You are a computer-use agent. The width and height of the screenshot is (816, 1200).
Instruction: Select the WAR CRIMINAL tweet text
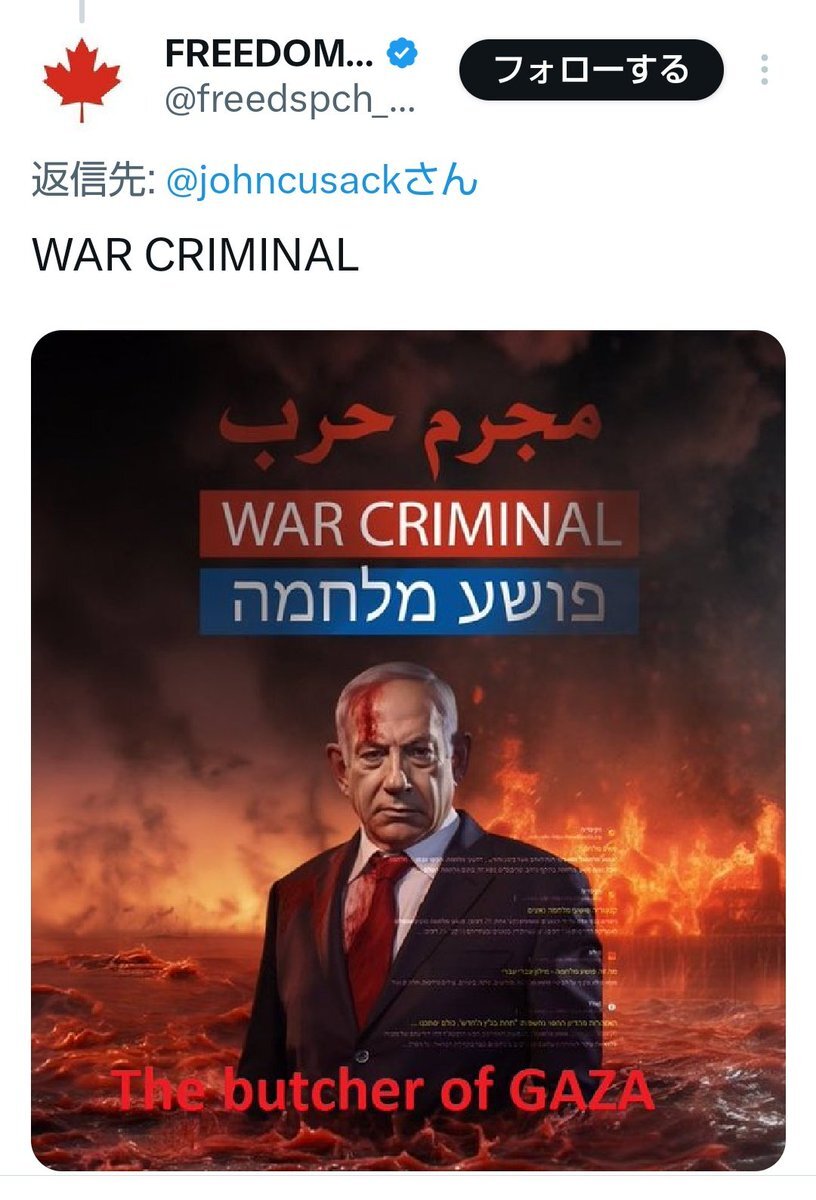coord(195,255)
